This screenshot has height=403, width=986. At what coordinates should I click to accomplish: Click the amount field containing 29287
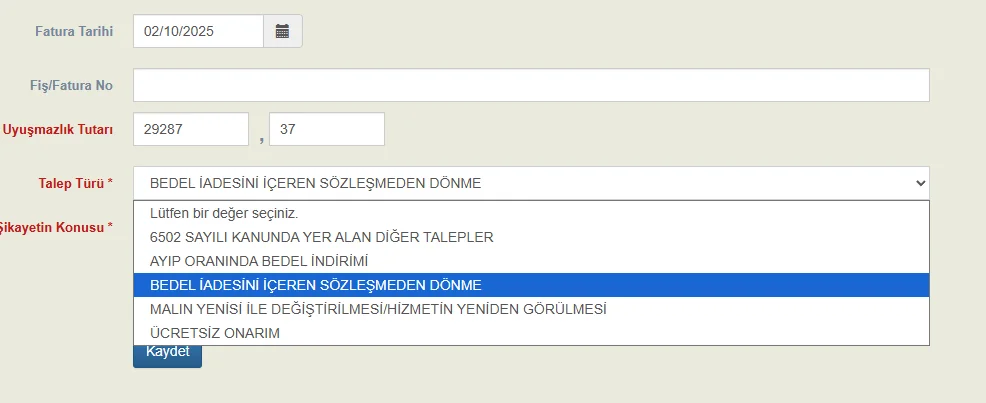[x=190, y=129]
